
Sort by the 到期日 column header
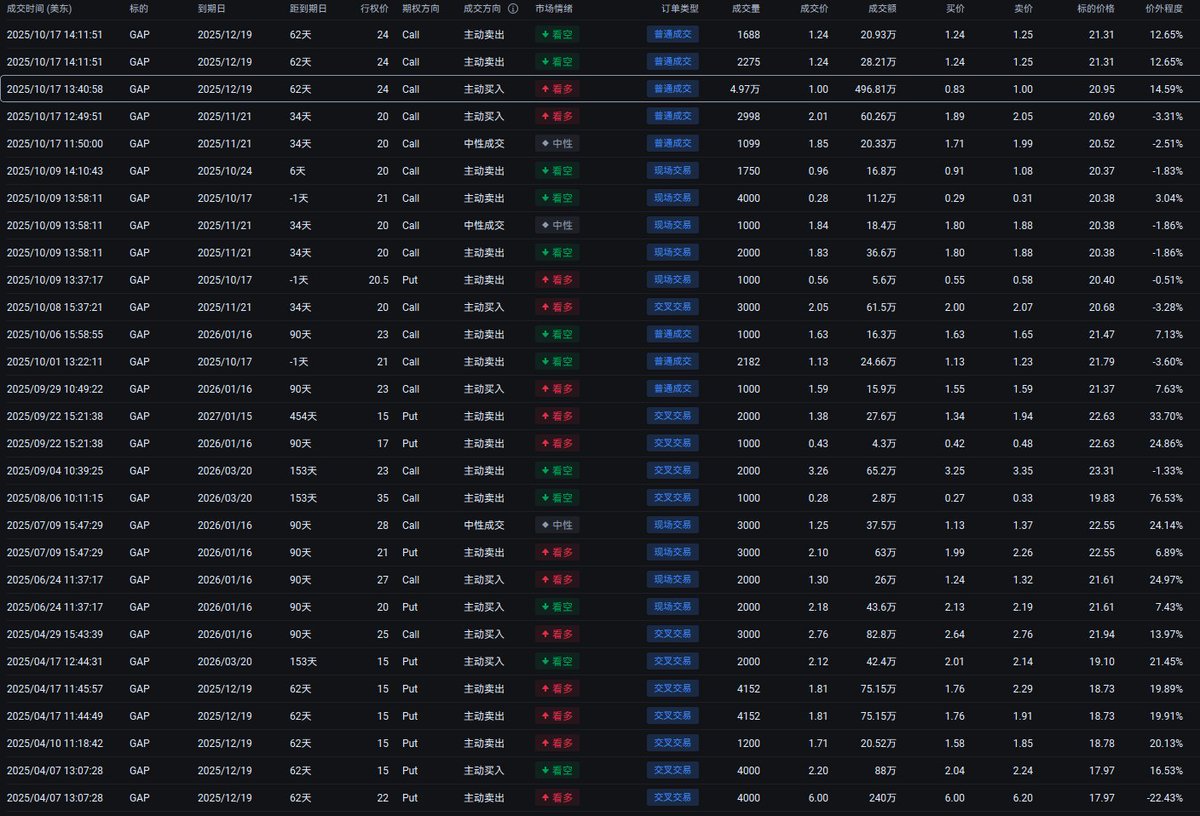(211, 8)
